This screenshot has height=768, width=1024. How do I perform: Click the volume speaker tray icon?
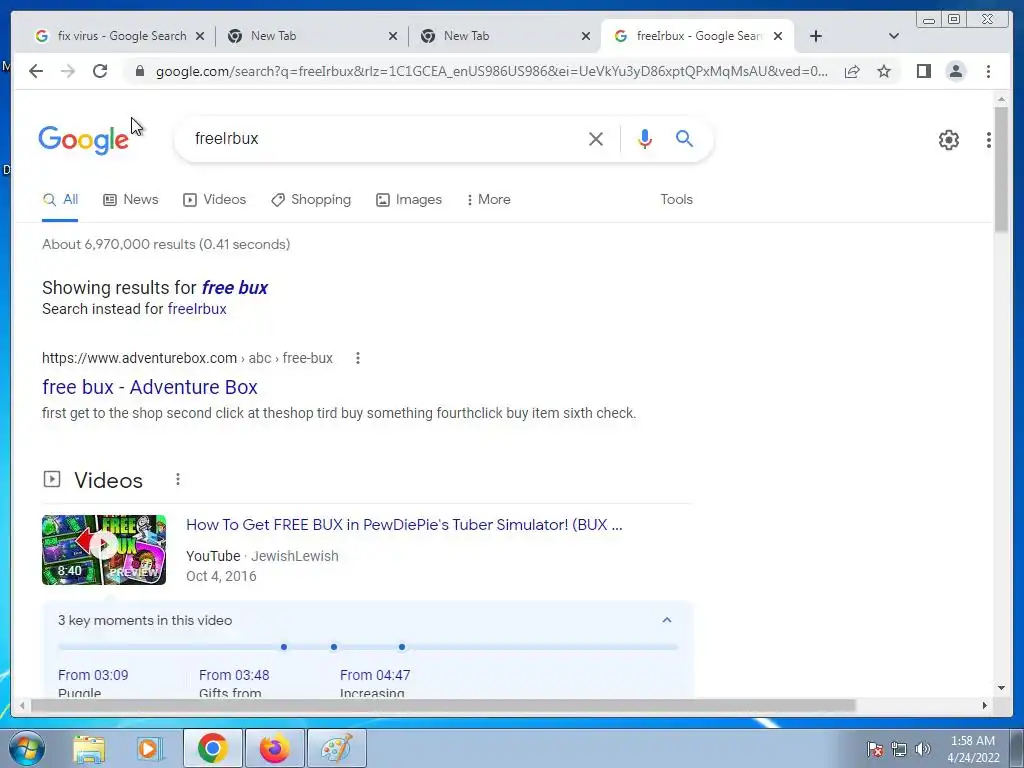(922, 749)
